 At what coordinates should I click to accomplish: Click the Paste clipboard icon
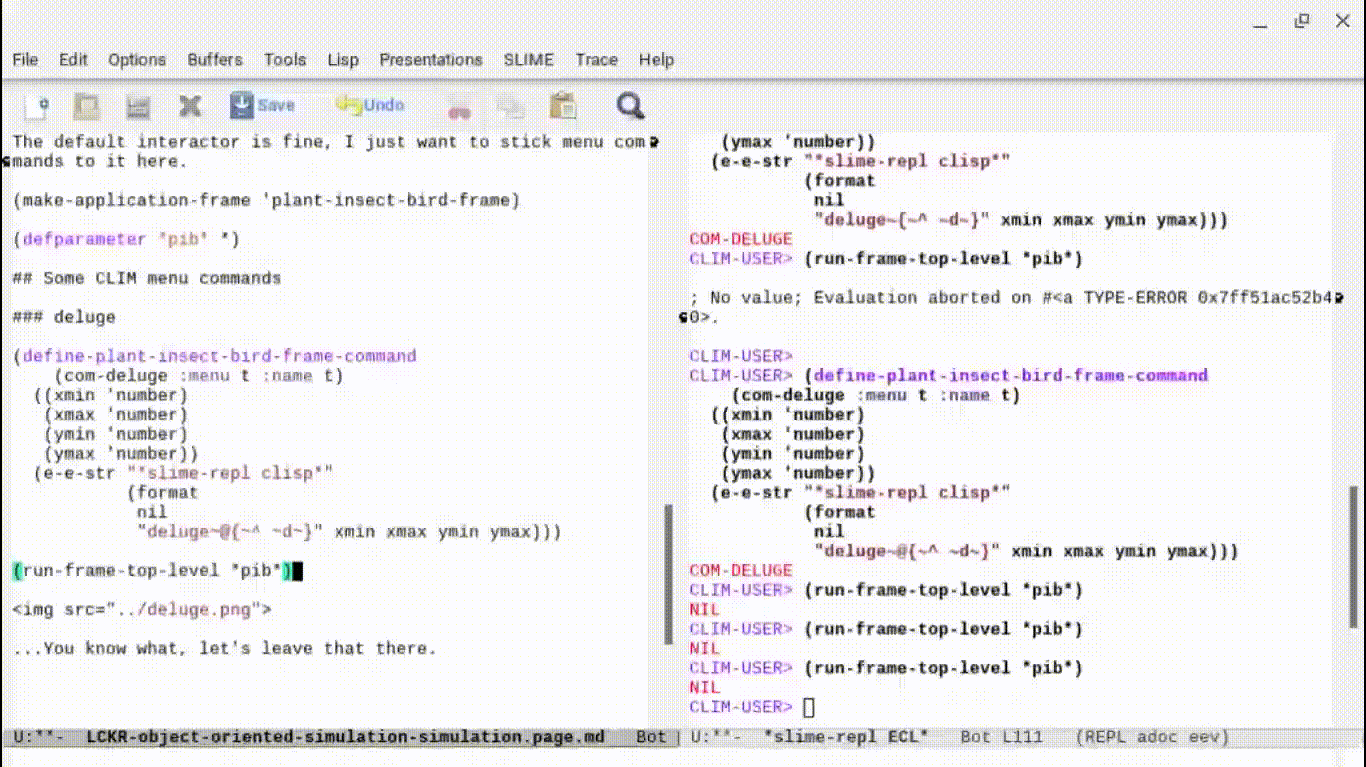(563, 106)
